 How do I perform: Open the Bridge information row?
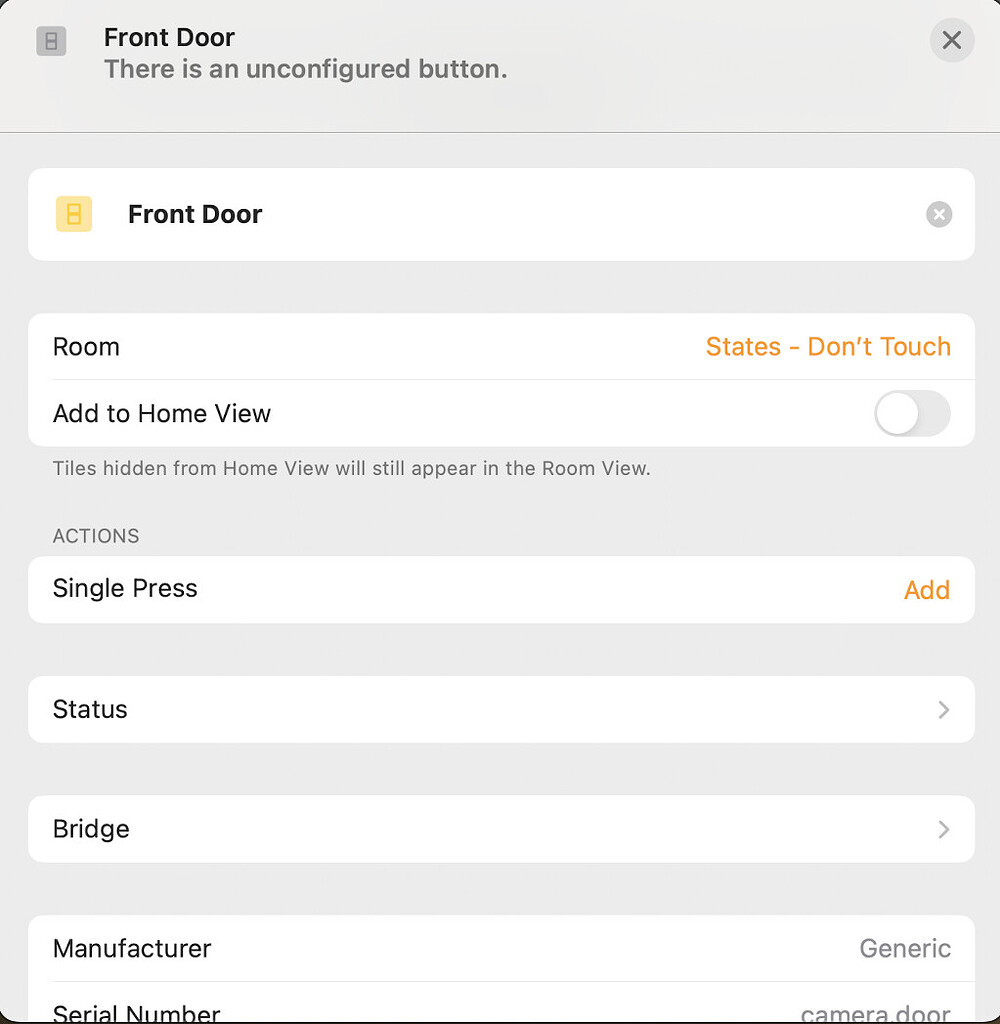click(500, 828)
